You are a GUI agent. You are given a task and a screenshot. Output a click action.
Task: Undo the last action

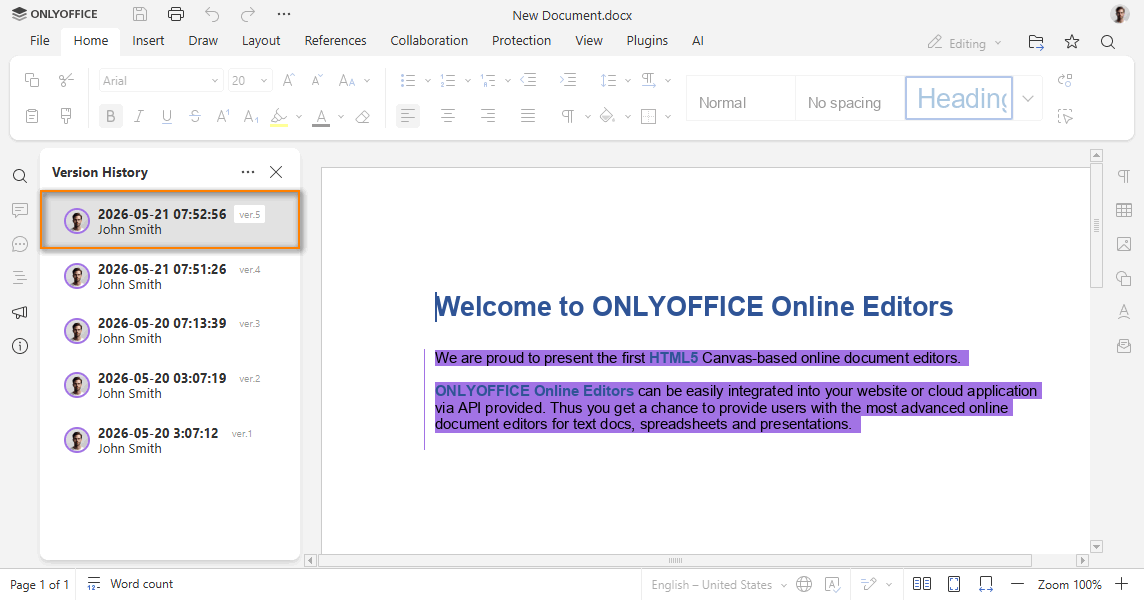[x=212, y=14]
